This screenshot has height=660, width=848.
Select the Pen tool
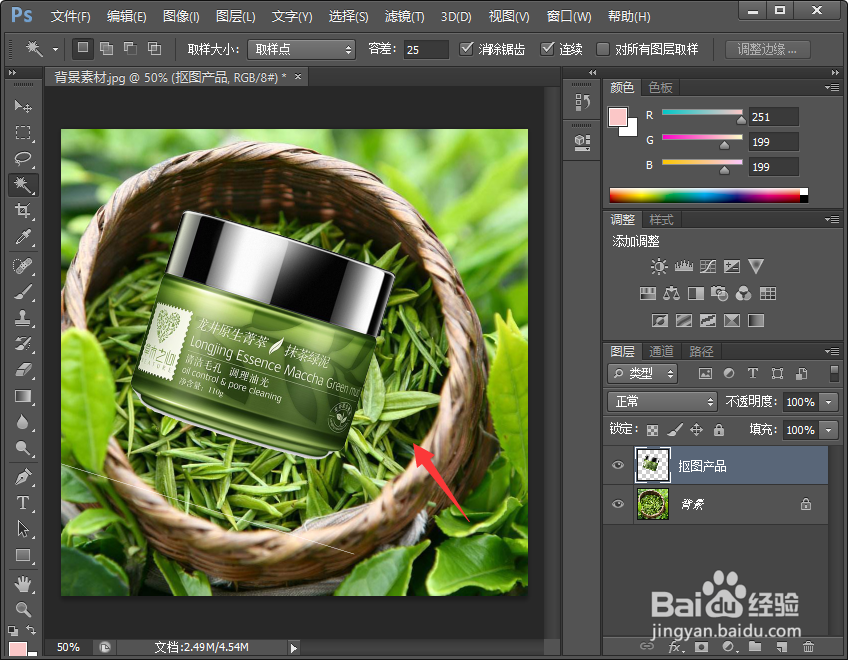23,477
